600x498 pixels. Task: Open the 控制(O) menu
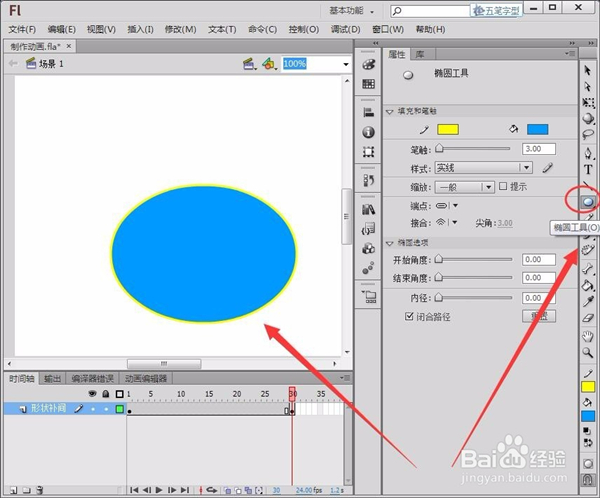pyautogui.click(x=304, y=29)
